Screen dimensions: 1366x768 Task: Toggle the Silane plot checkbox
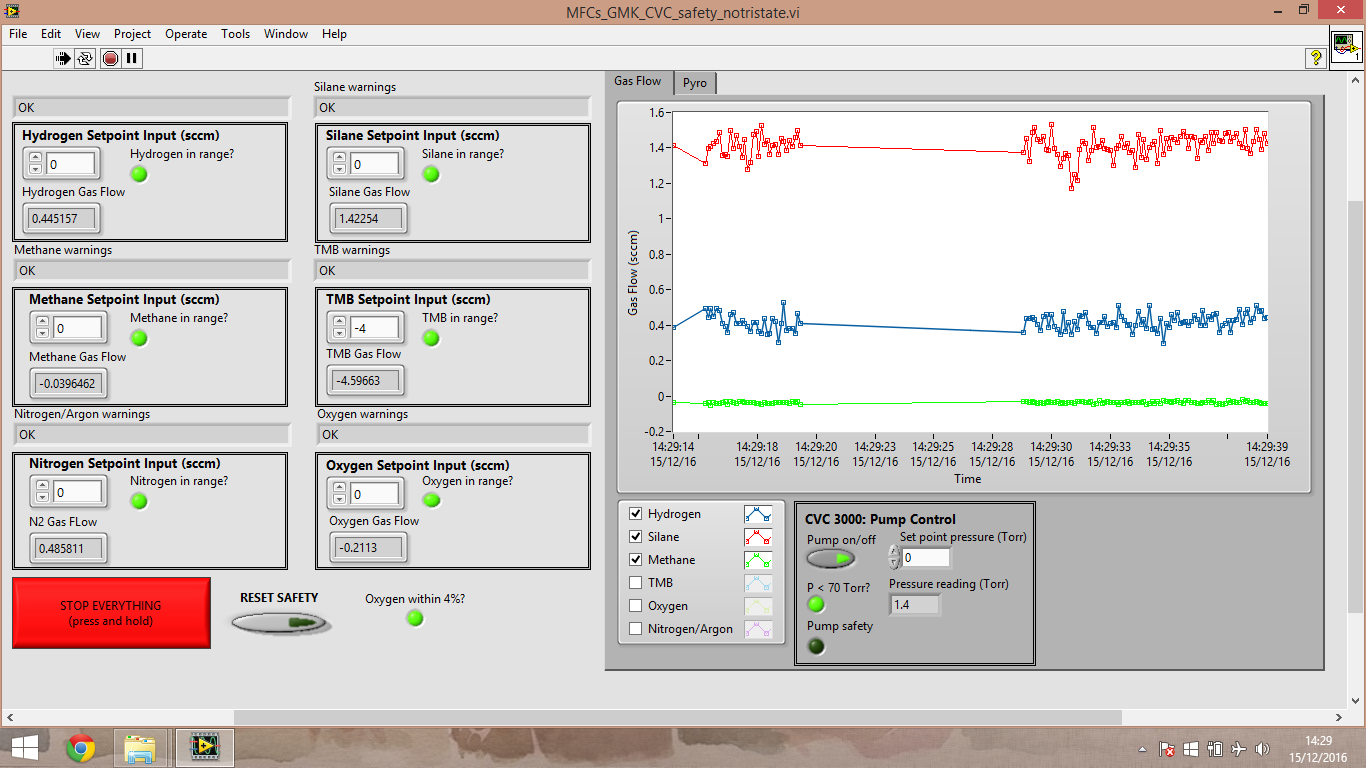(x=635, y=537)
